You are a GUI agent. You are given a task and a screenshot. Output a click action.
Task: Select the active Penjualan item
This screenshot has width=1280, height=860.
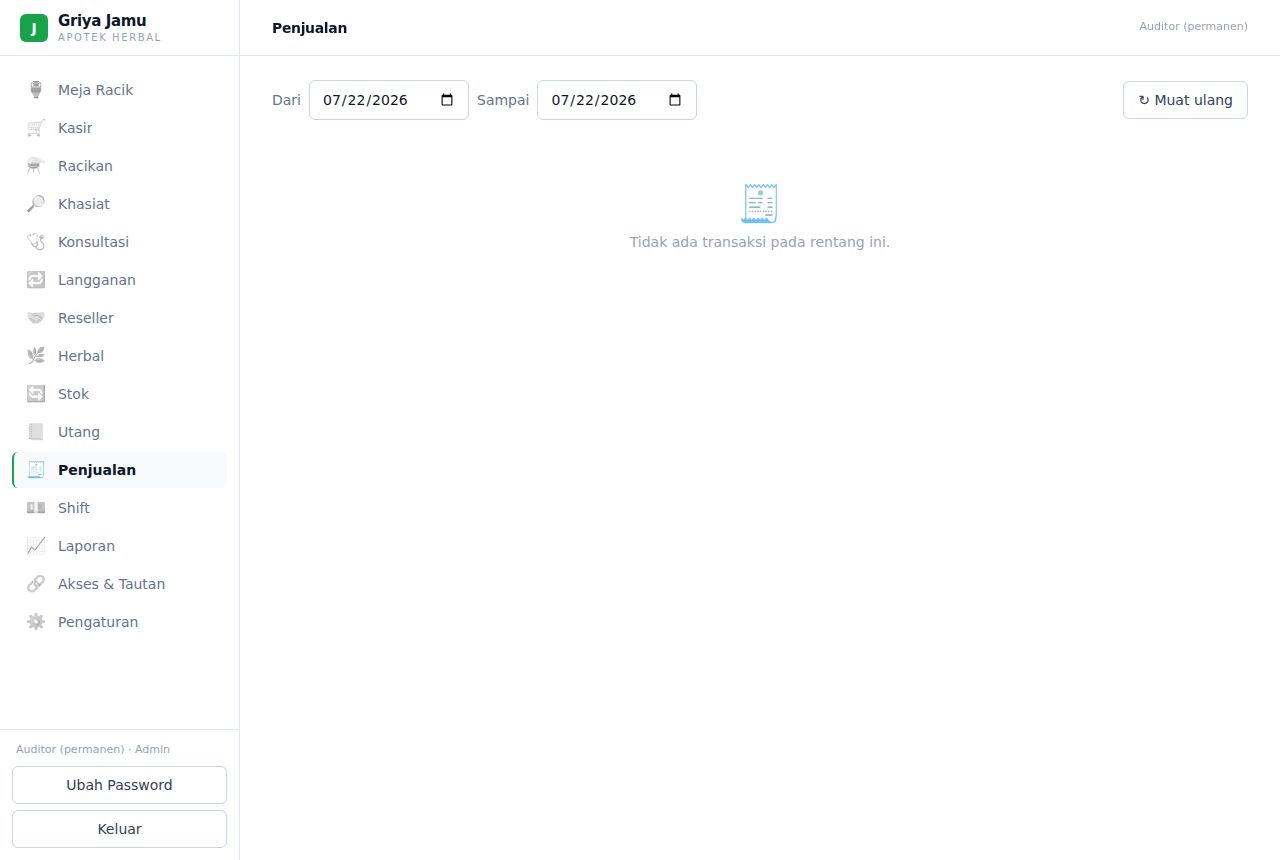click(119, 470)
